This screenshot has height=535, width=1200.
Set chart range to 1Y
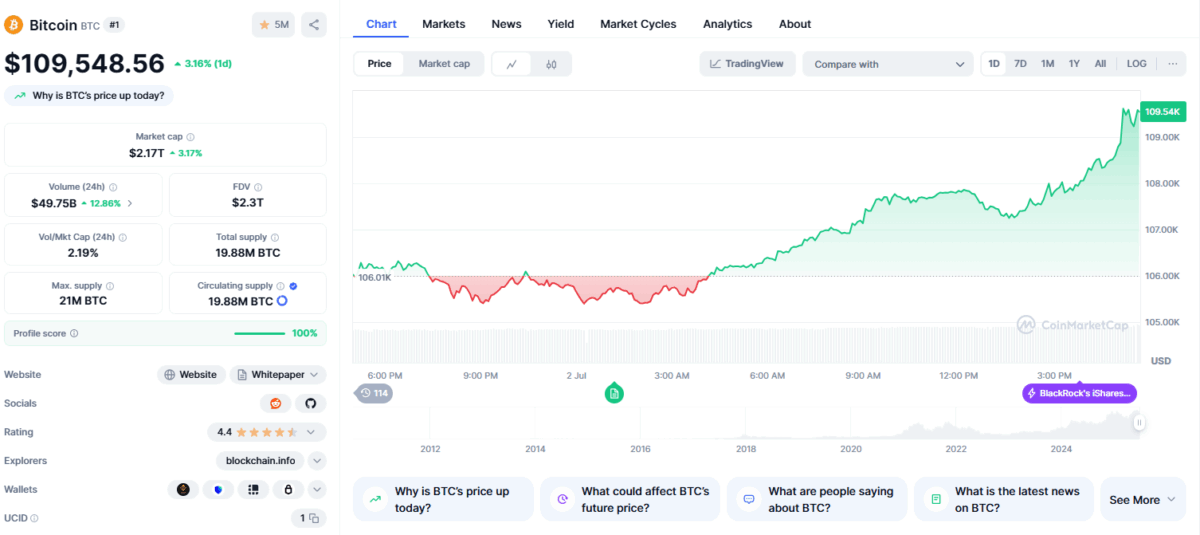pyautogui.click(x=1074, y=63)
